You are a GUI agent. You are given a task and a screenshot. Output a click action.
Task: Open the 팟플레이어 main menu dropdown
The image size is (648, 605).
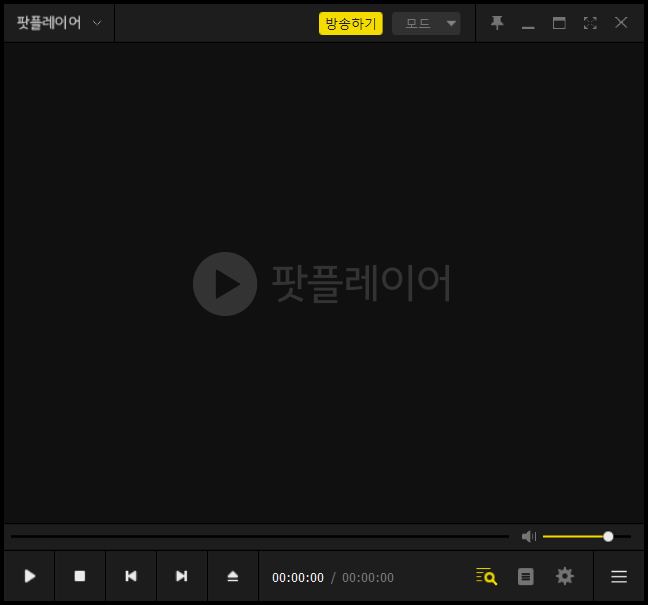tap(59, 23)
